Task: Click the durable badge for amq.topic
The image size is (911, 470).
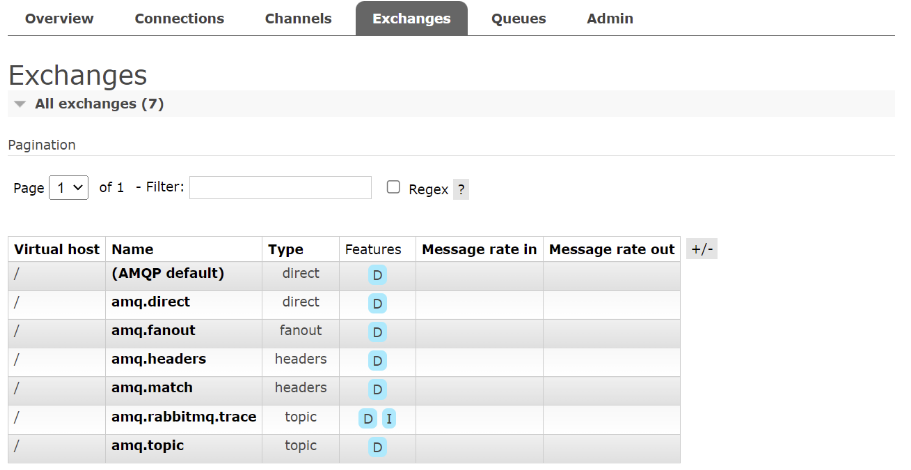Action: pyautogui.click(x=377, y=447)
